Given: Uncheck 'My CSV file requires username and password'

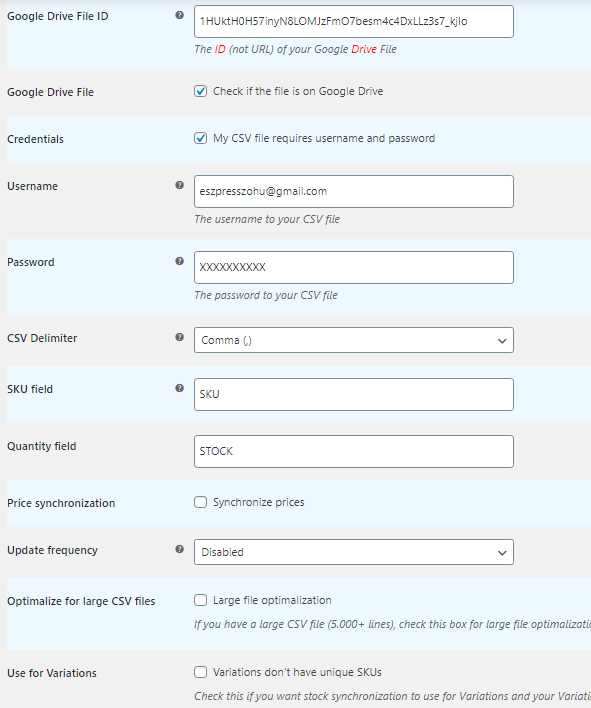Looking at the screenshot, I should [200, 138].
